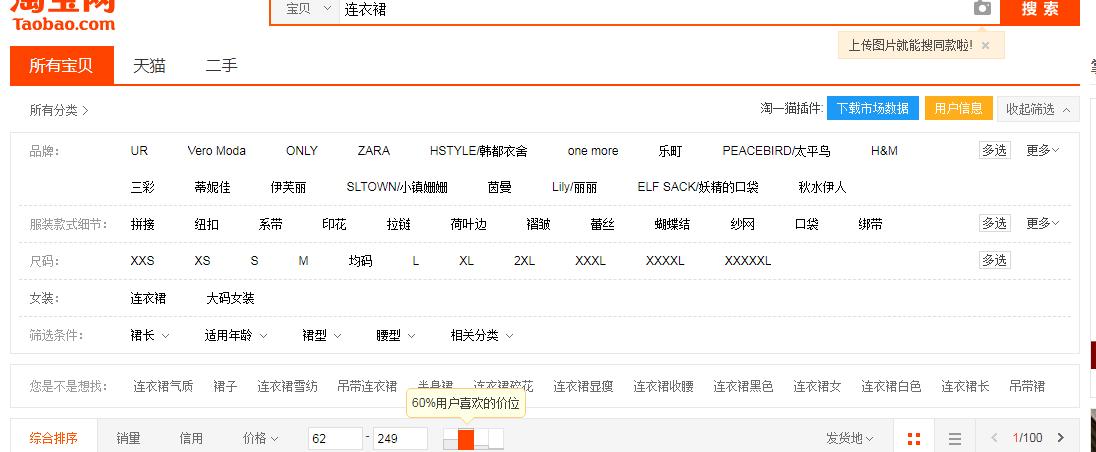The width and height of the screenshot is (1096, 452).
Task: Select 蕾丝 style detail
Action: pyautogui.click(x=603, y=224)
